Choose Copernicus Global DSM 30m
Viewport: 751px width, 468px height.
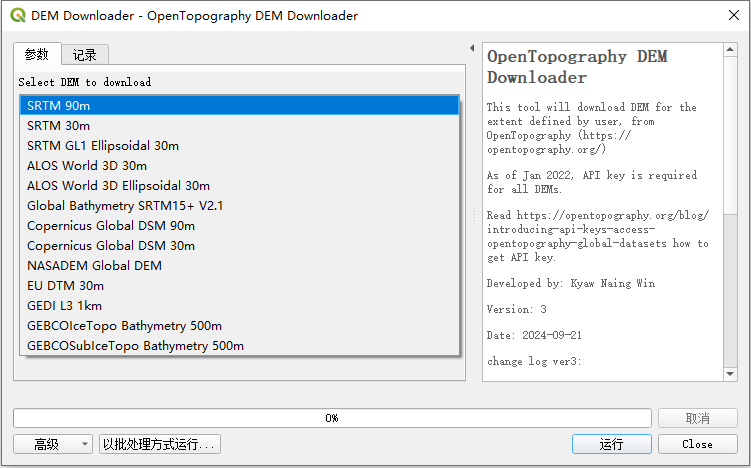239,246
